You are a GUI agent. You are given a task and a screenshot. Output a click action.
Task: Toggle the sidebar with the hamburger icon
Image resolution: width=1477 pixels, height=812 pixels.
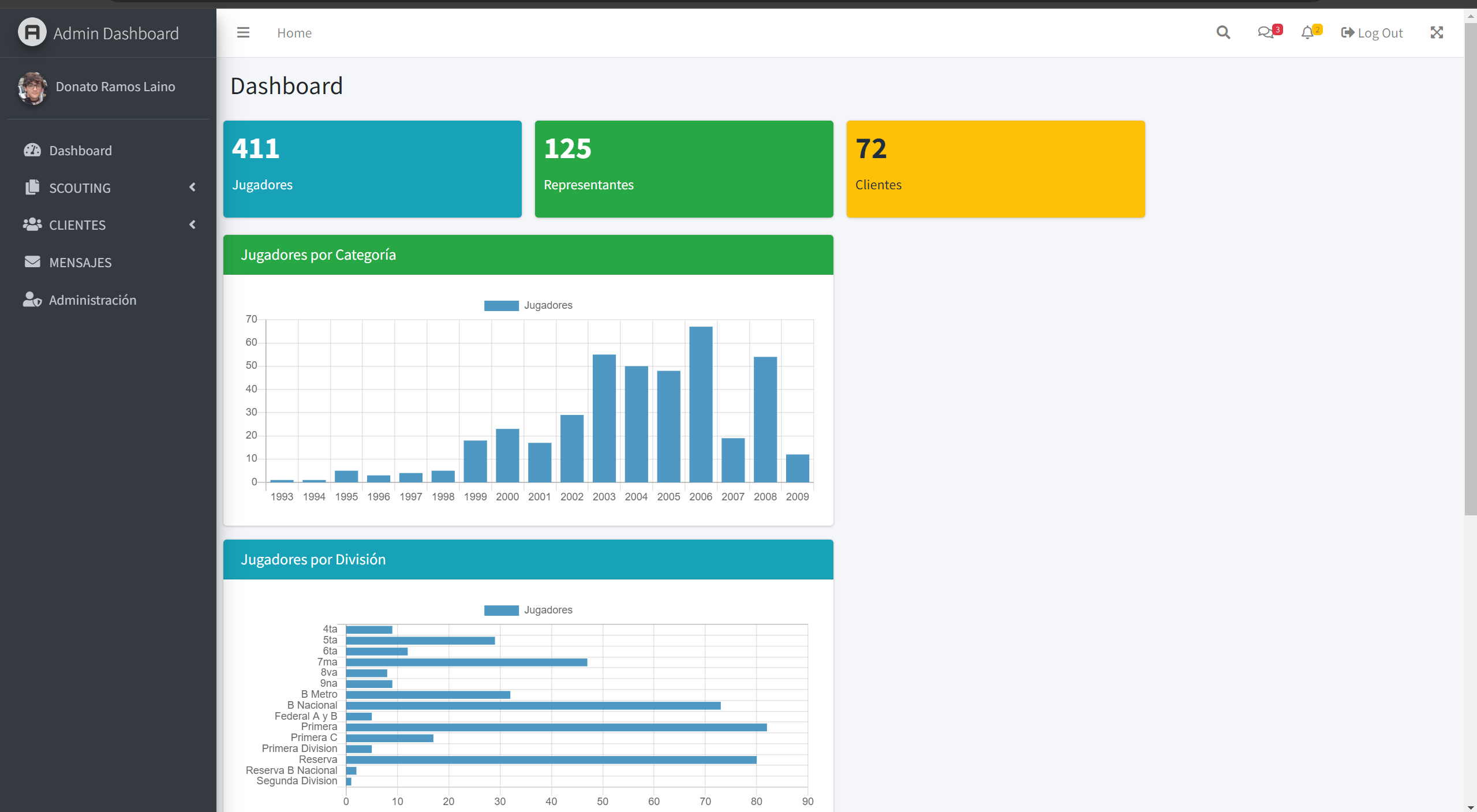(243, 33)
